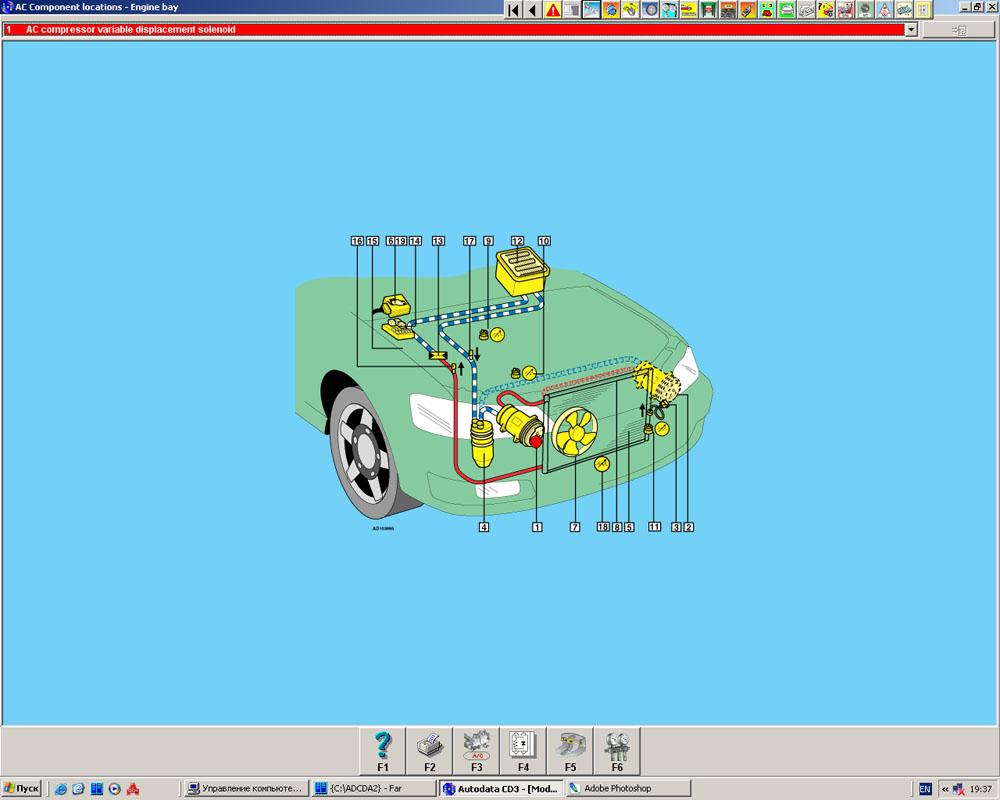Click component label 4 in the diagram
Screen dimensions: 1000x800
(484, 527)
